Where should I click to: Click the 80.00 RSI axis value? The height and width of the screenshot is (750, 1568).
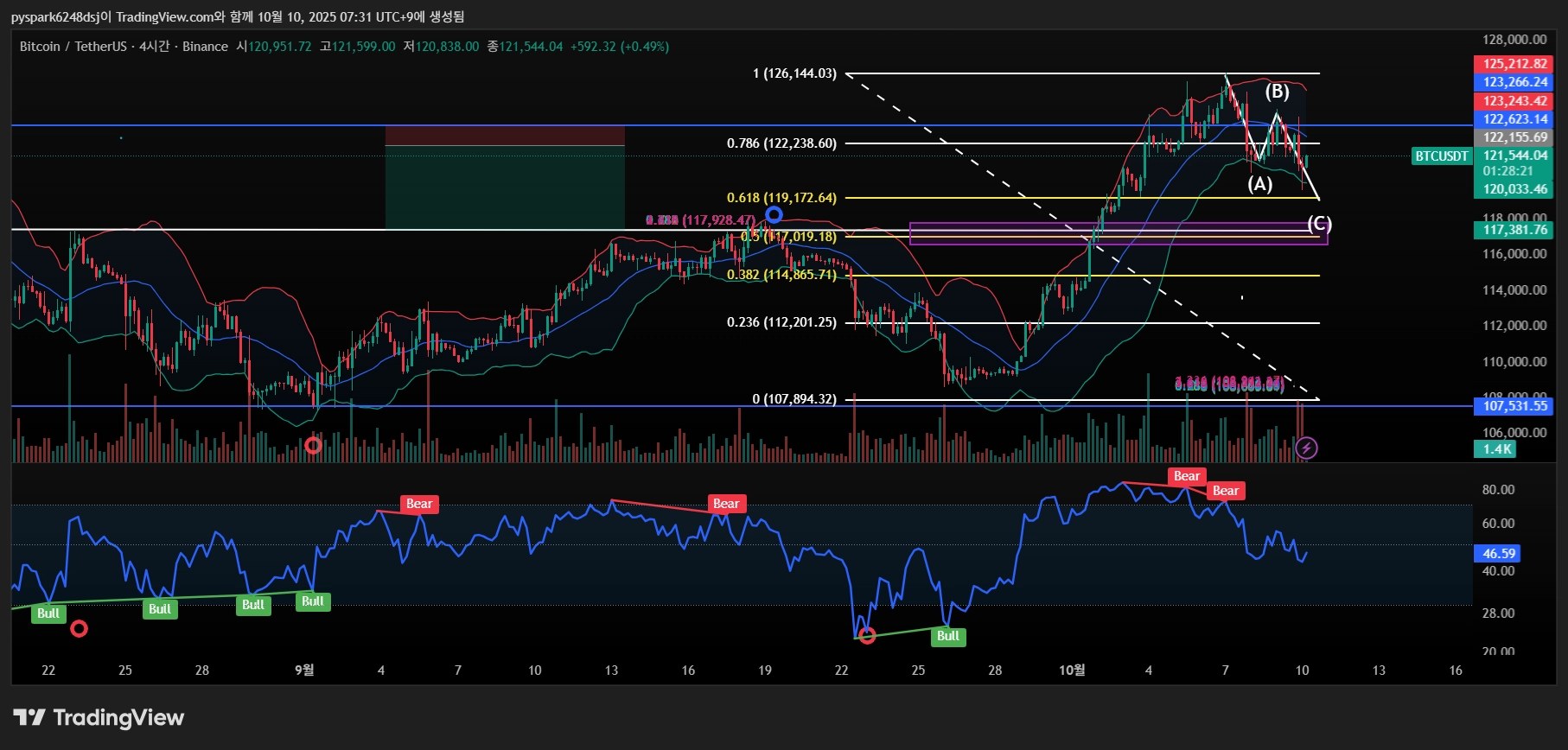[1498, 490]
